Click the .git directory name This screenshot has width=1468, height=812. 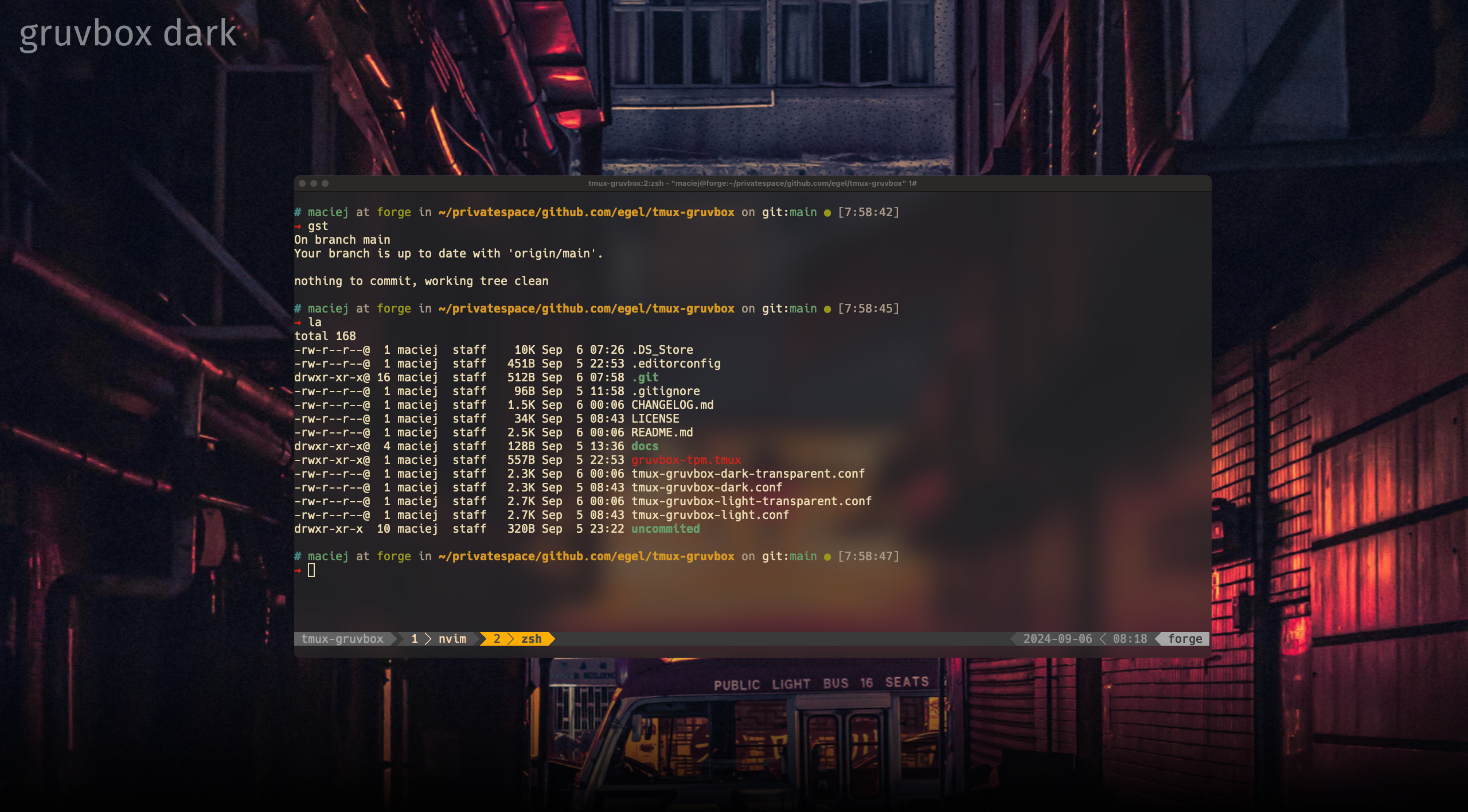click(645, 377)
